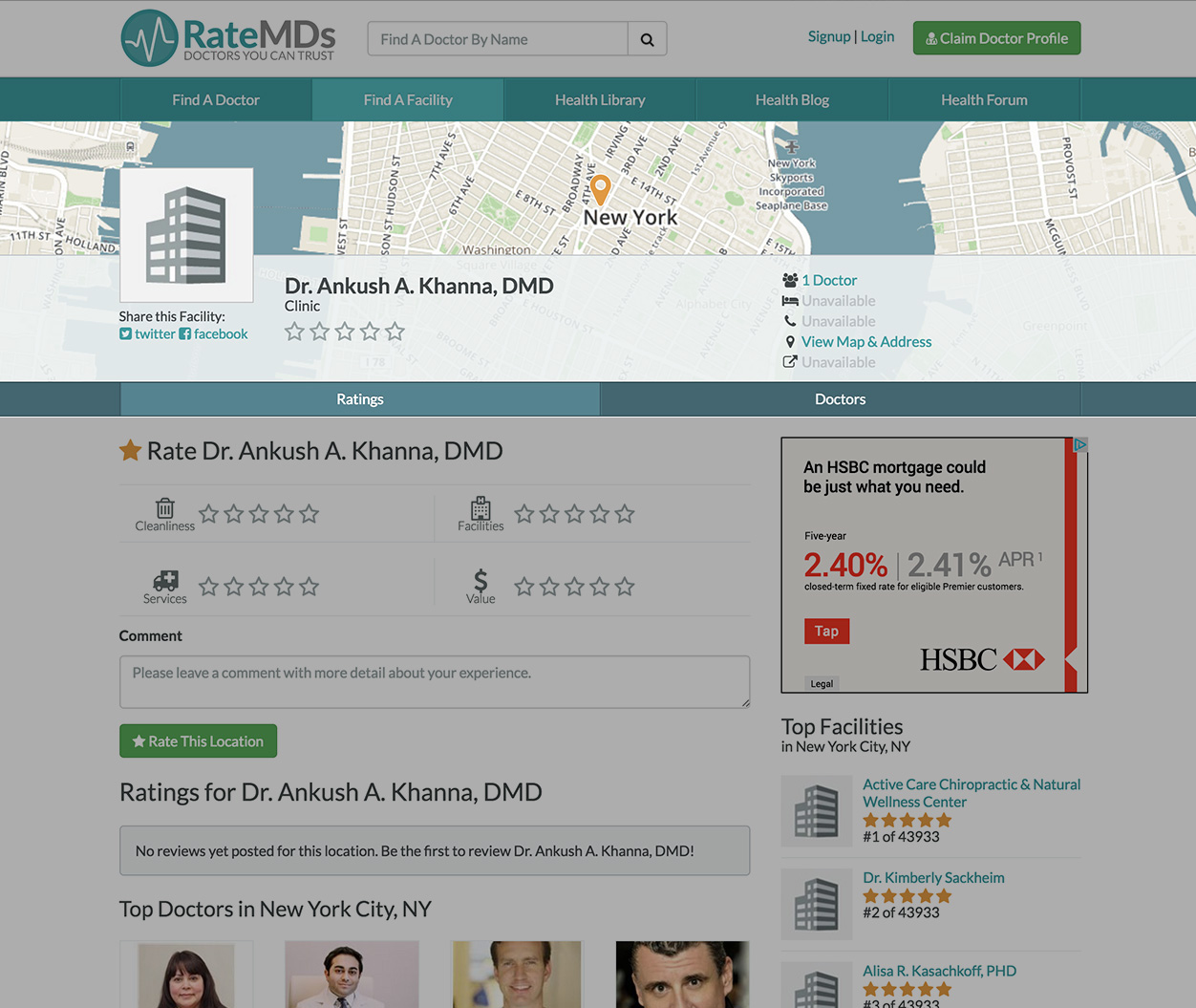Click the orange map pin on New York
The width and height of the screenshot is (1196, 1008).
click(600, 190)
